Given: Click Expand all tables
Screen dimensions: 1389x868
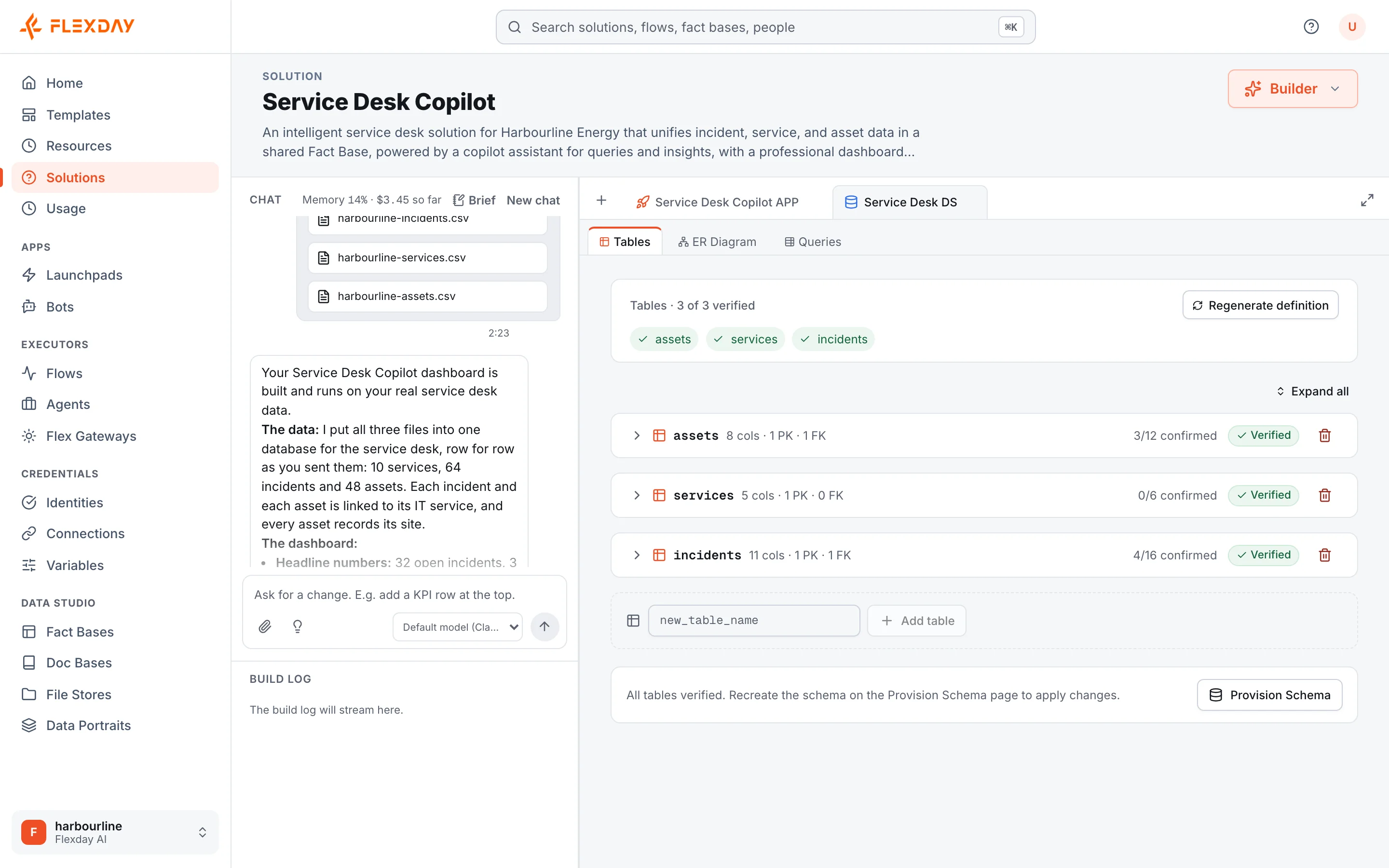Looking at the screenshot, I should [1312, 392].
